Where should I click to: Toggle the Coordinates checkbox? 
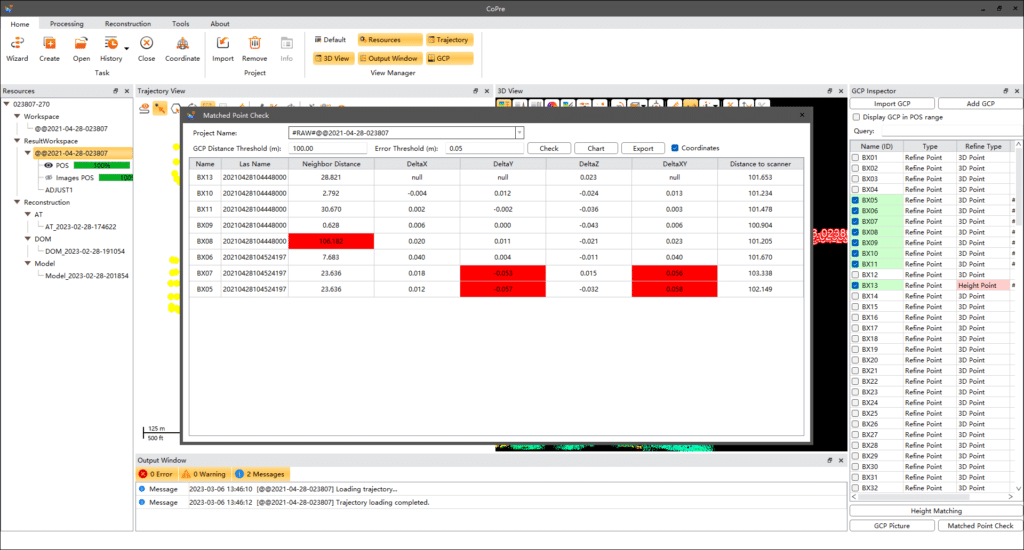point(676,148)
